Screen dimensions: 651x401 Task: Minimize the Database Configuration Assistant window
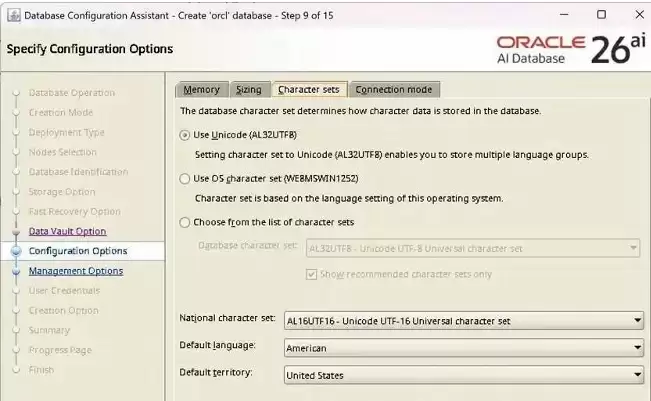(564, 15)
